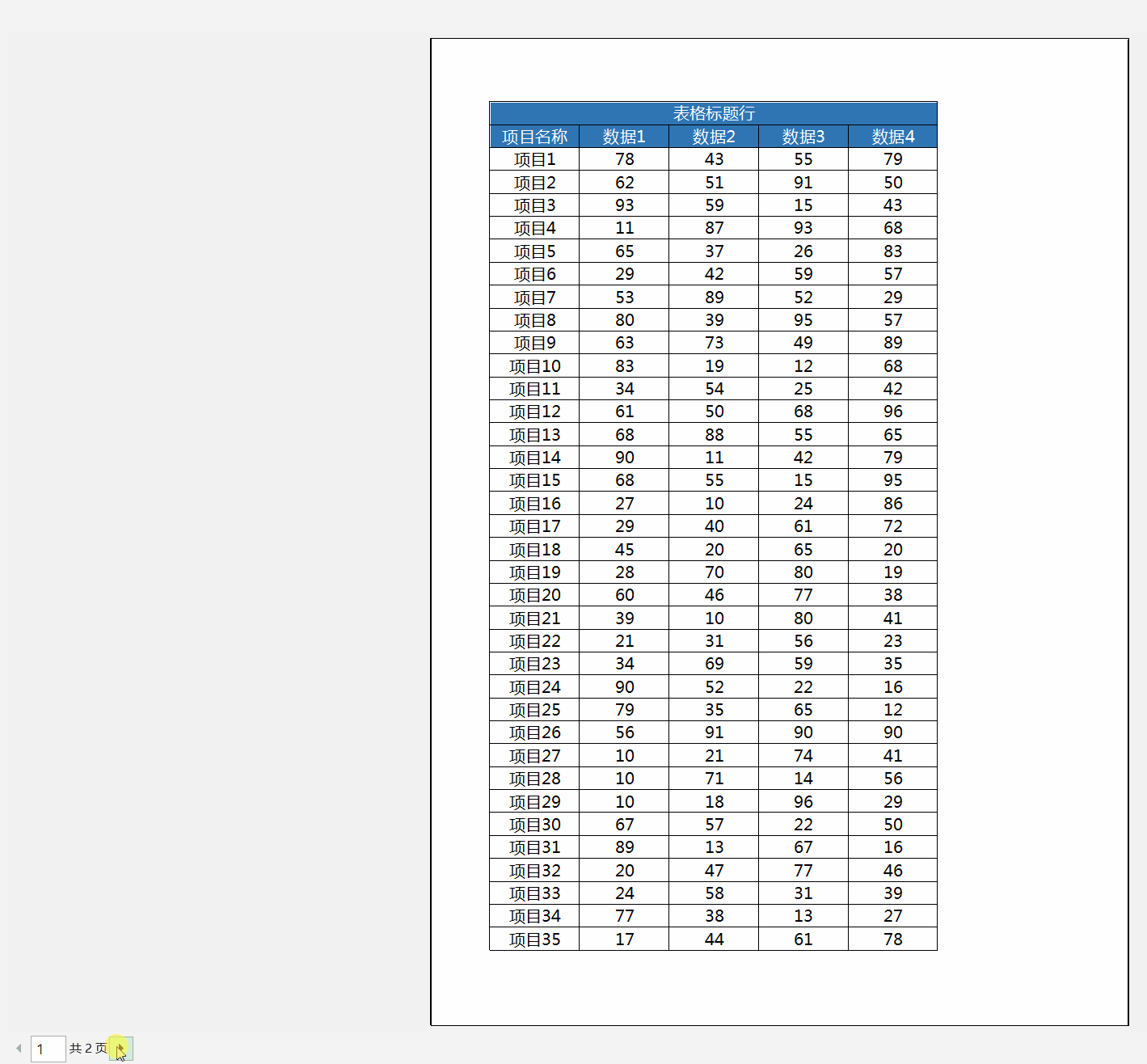Click the title cell 表格标题行
1147x1064 pixels.
pos(714,113)
